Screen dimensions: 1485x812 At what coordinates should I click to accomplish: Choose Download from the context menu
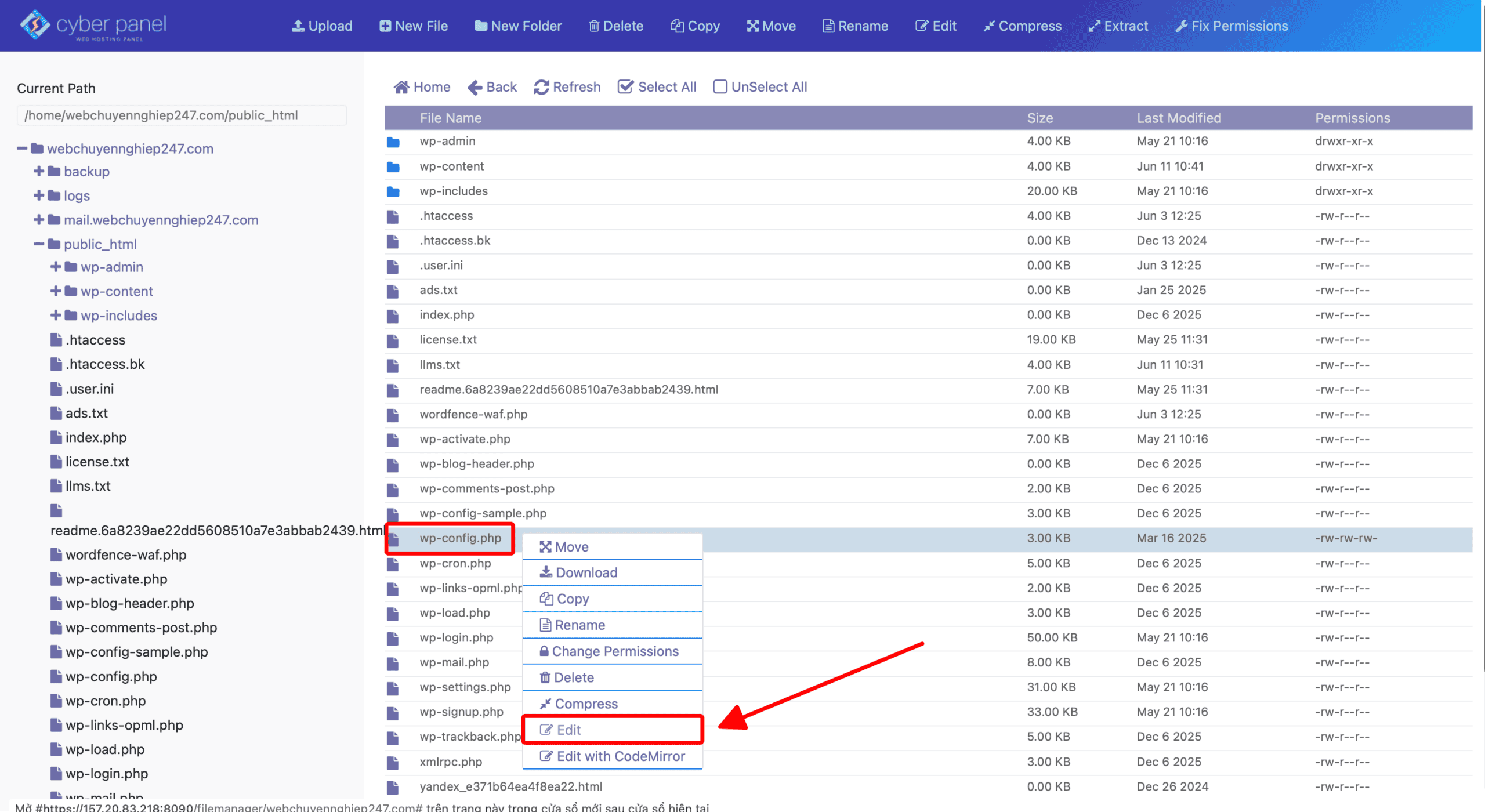pyautogui.click(x=613, y=573)
